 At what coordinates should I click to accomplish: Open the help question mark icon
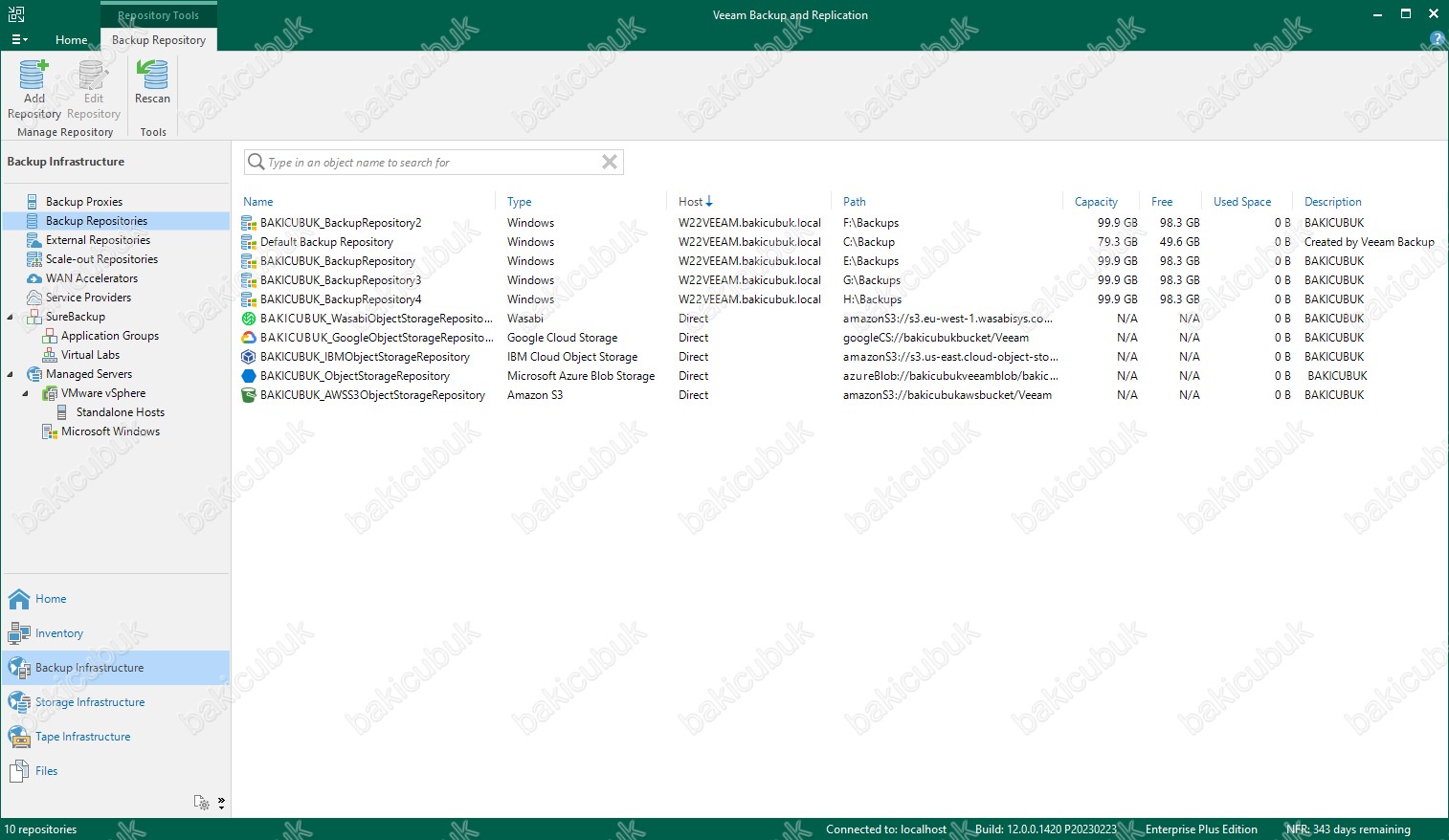1437,39
